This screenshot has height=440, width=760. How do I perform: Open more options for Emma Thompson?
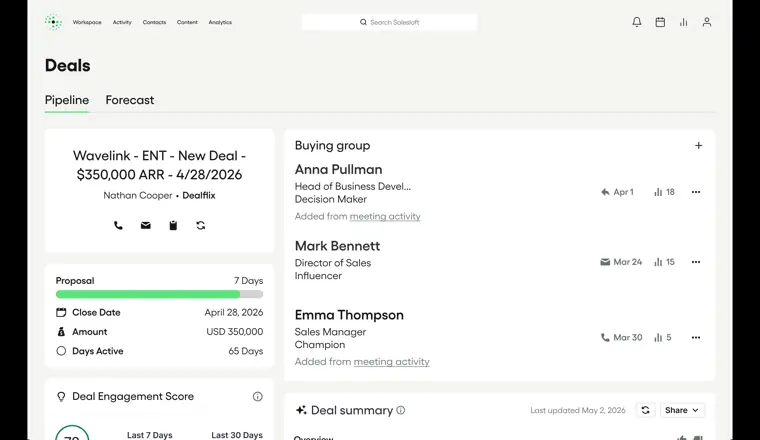point(696,337)
